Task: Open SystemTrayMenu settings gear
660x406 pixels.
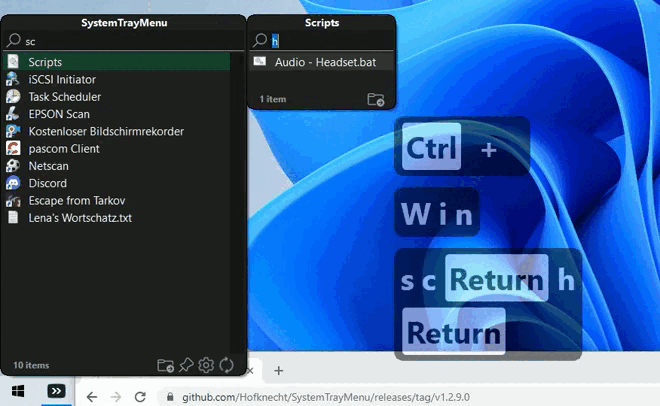Action: (x=206, y=365)
